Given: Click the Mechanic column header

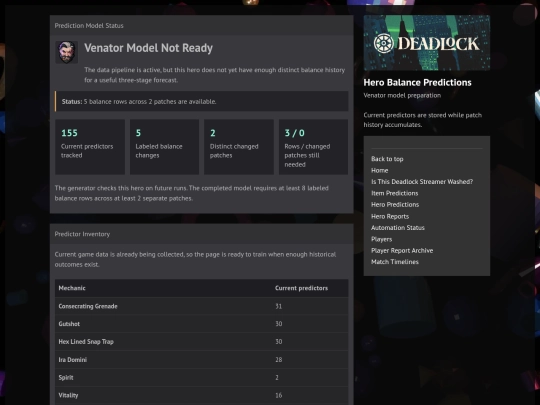Looking at the screenshot, I should click(72, 288).
